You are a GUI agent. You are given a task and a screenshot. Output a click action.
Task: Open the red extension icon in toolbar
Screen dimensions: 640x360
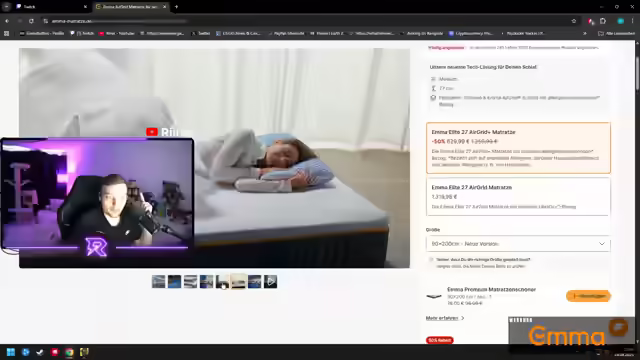591,21
